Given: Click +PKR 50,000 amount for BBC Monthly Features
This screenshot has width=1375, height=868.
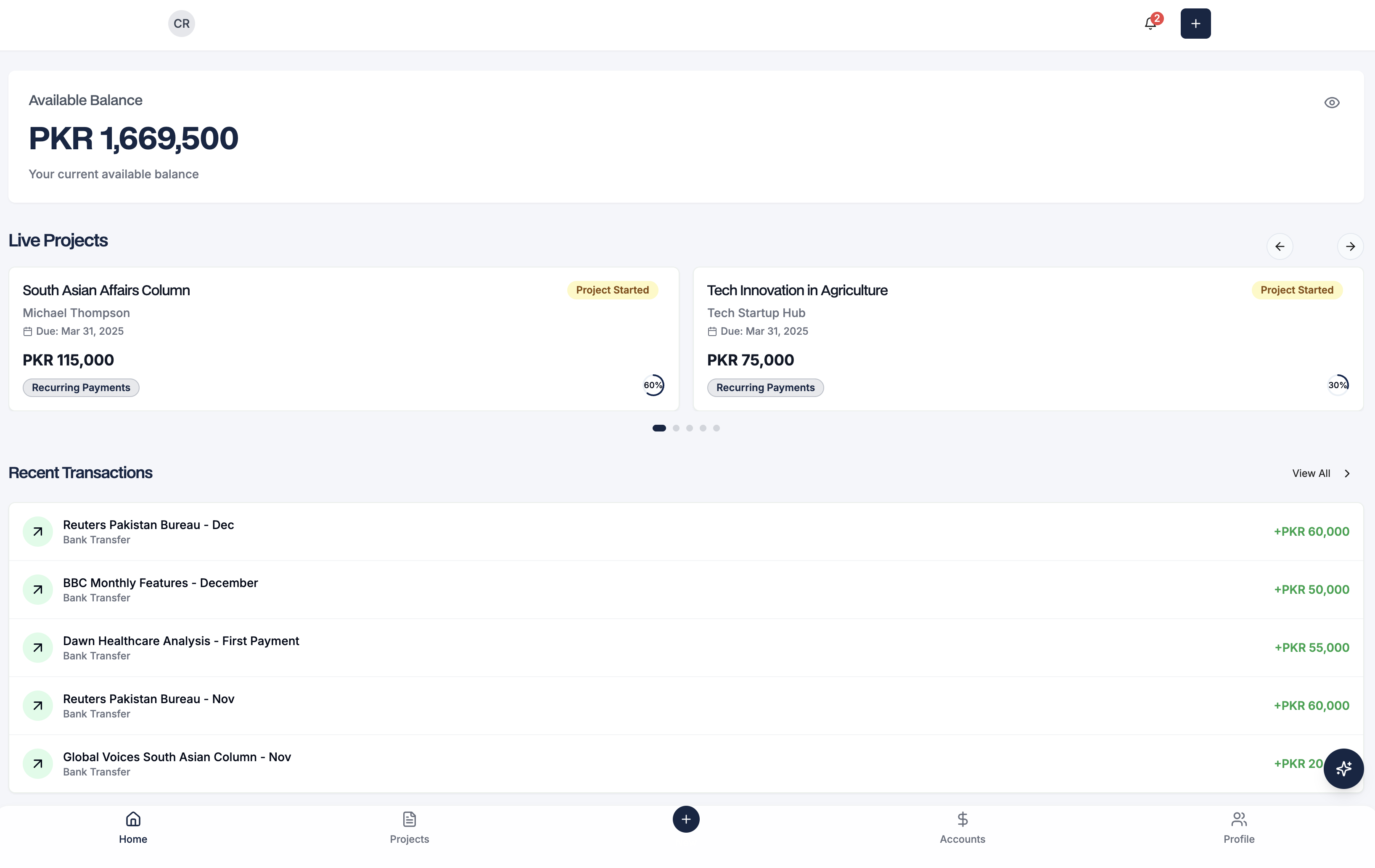Looking at the screenshot, I should pyautogui.click(x=1312, y=590).
